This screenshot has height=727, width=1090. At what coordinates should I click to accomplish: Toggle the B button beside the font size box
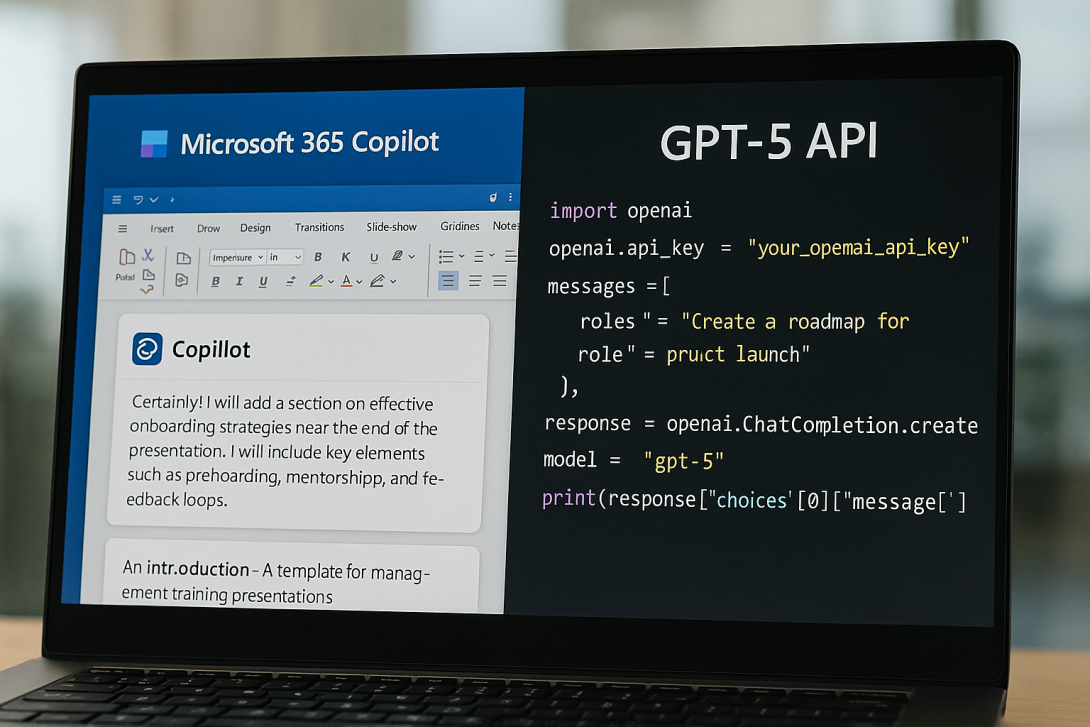point(318,257)
